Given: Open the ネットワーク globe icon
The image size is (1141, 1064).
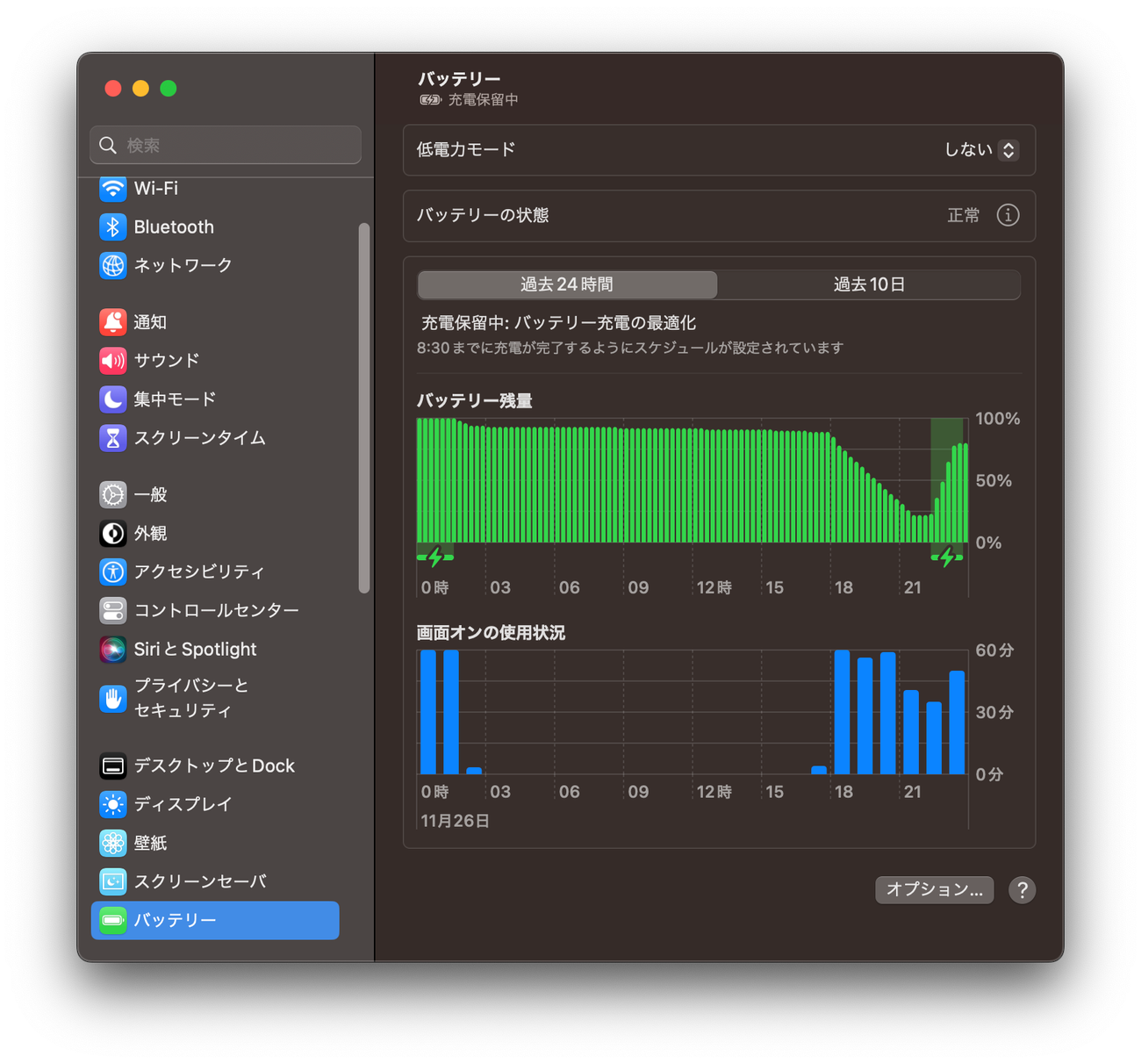Looking at the screenshot, I should (113, 265).
